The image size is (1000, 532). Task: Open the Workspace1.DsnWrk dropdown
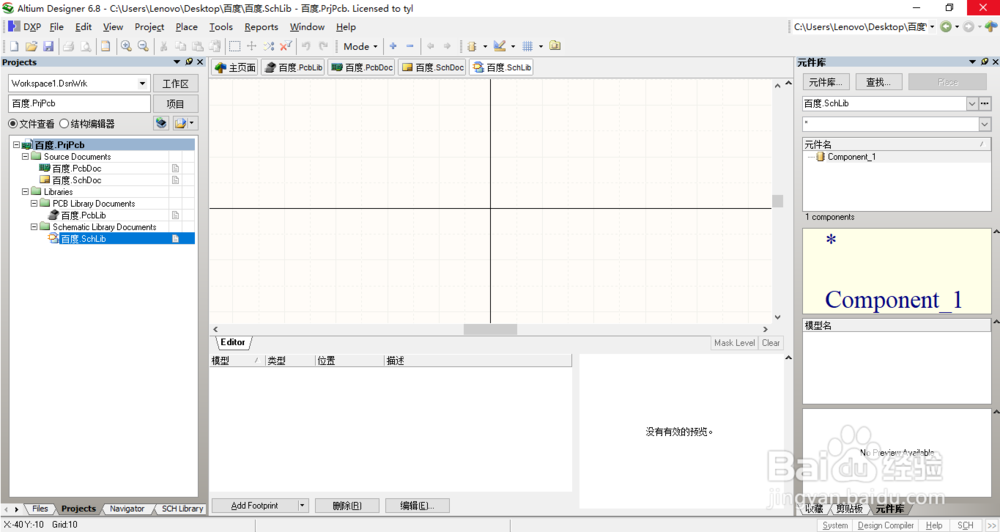point(142,83)
